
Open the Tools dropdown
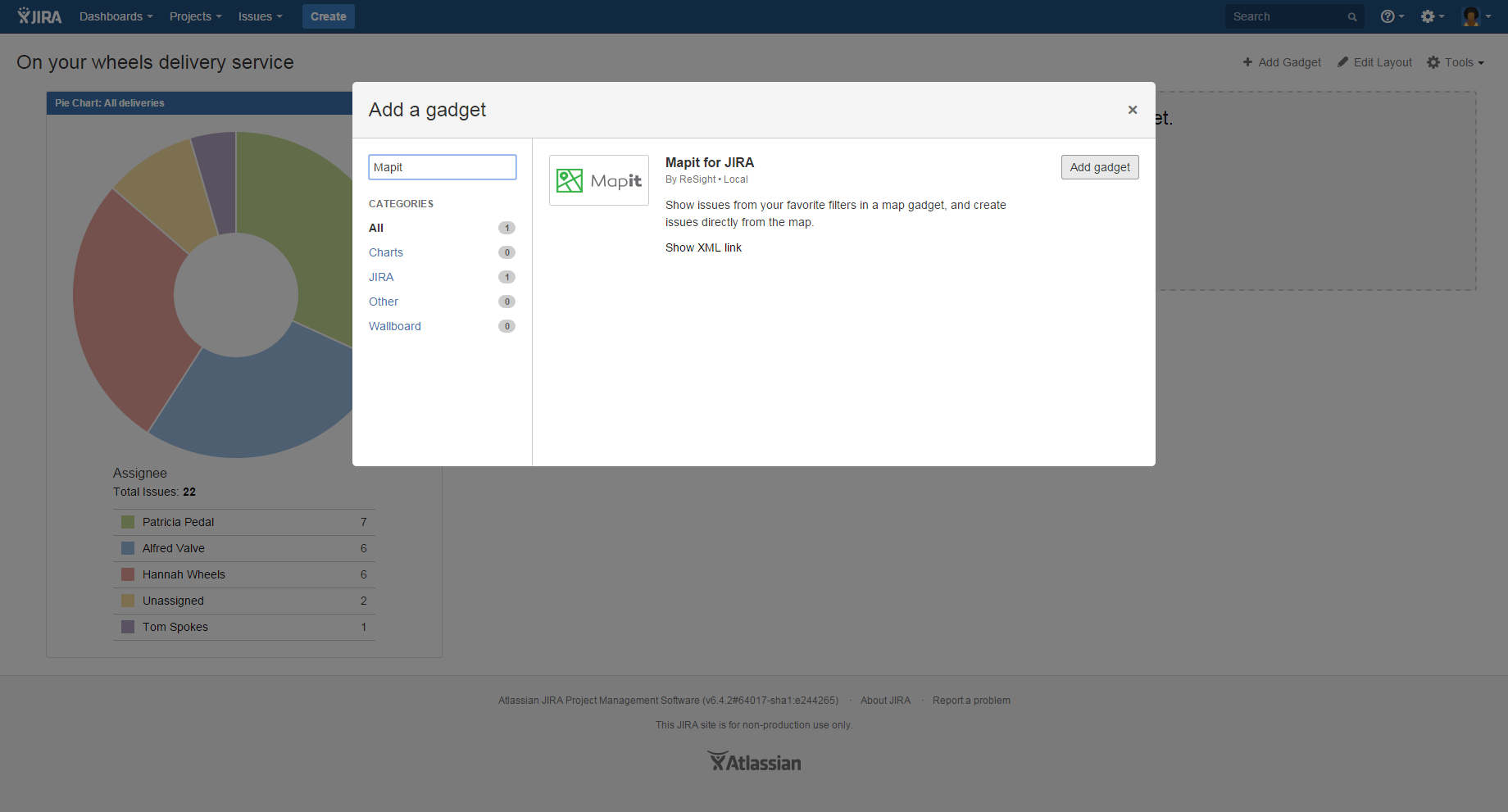[1456, 61]
